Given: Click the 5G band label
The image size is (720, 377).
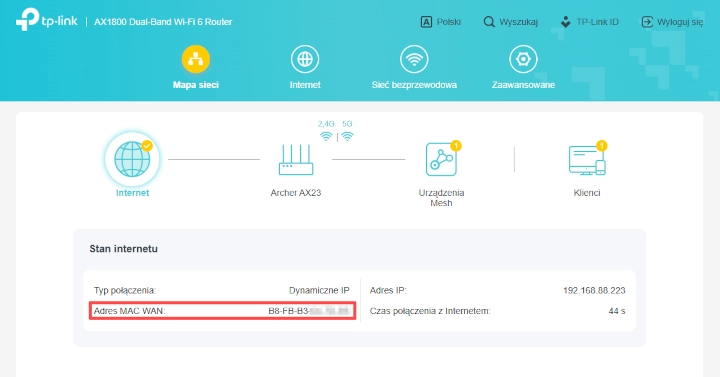Looking at the screenshot, I should (x=347, y=124).
